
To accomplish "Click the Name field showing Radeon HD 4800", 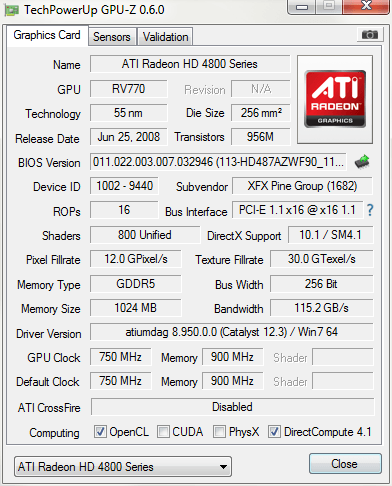I will (x=190, y=64).
